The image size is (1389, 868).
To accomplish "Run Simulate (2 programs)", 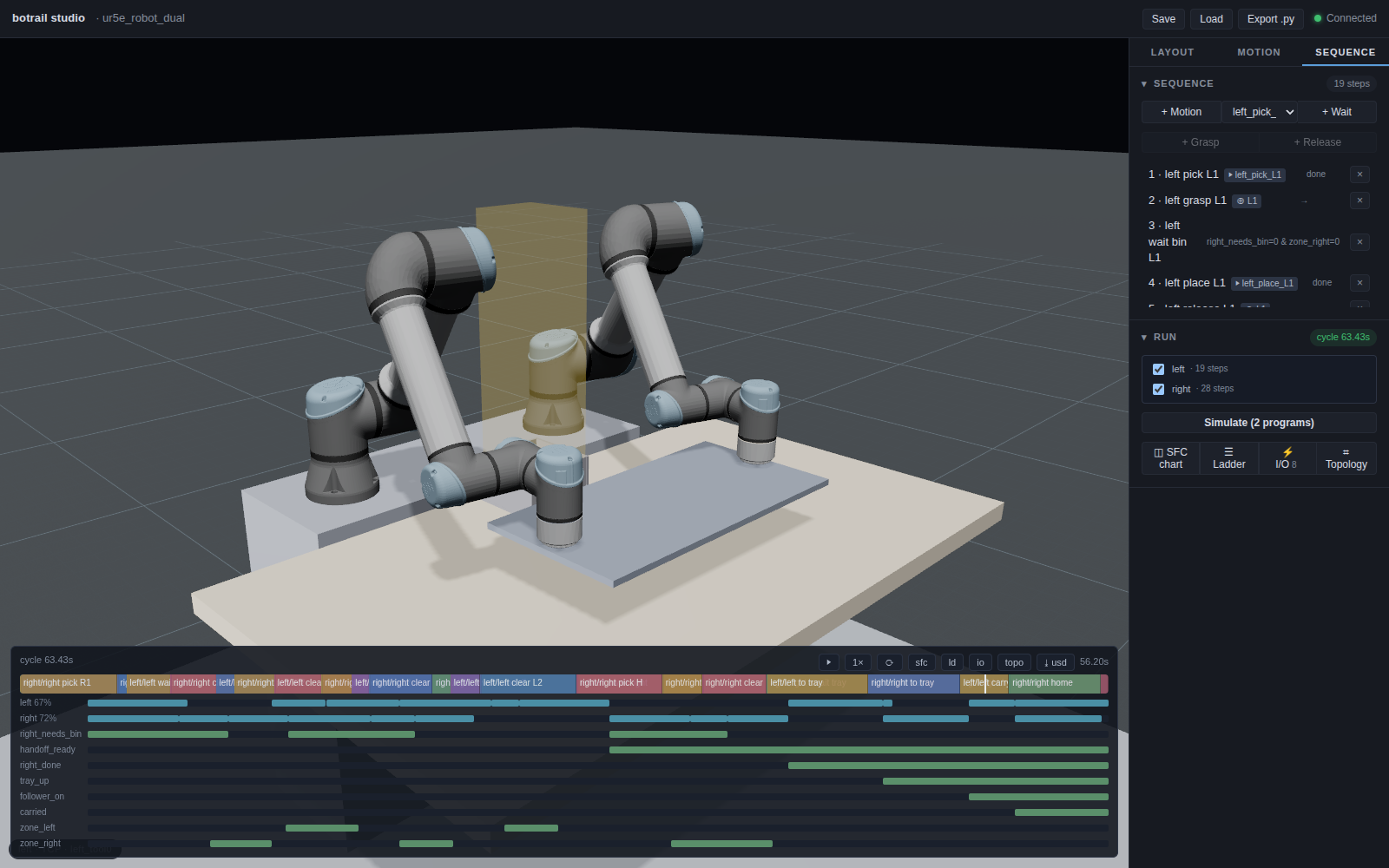I will coord(1259,423).
